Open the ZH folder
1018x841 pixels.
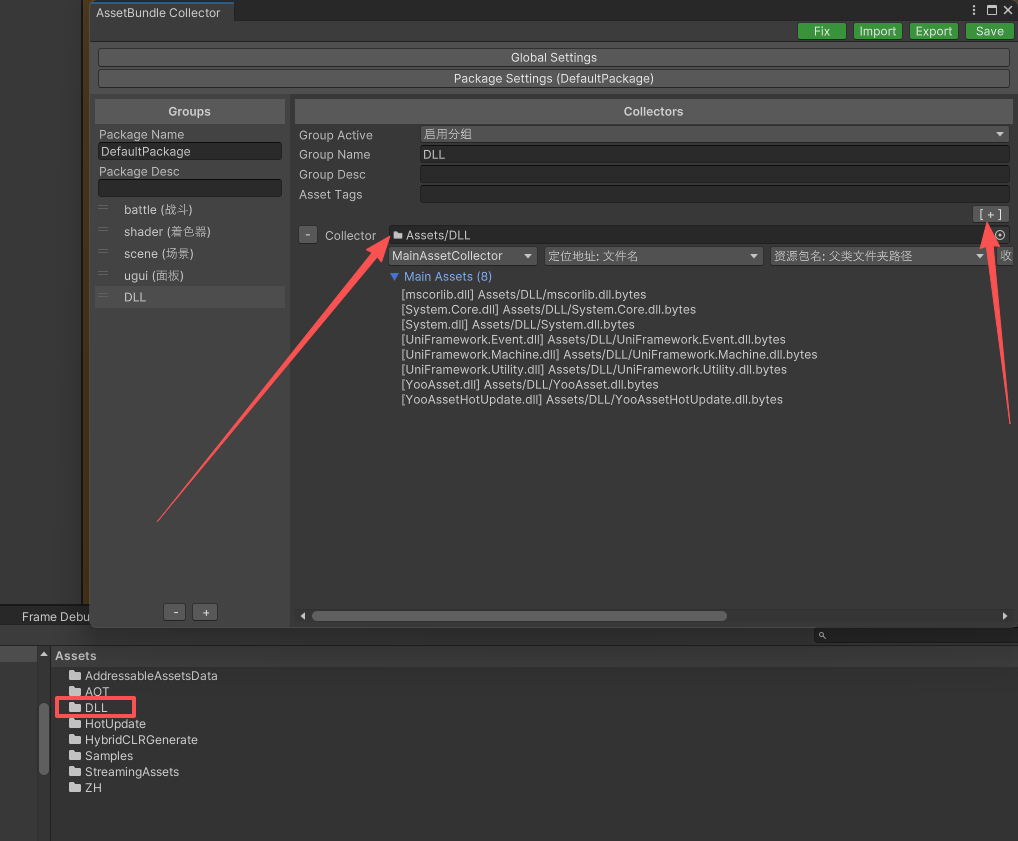[86, 788]
